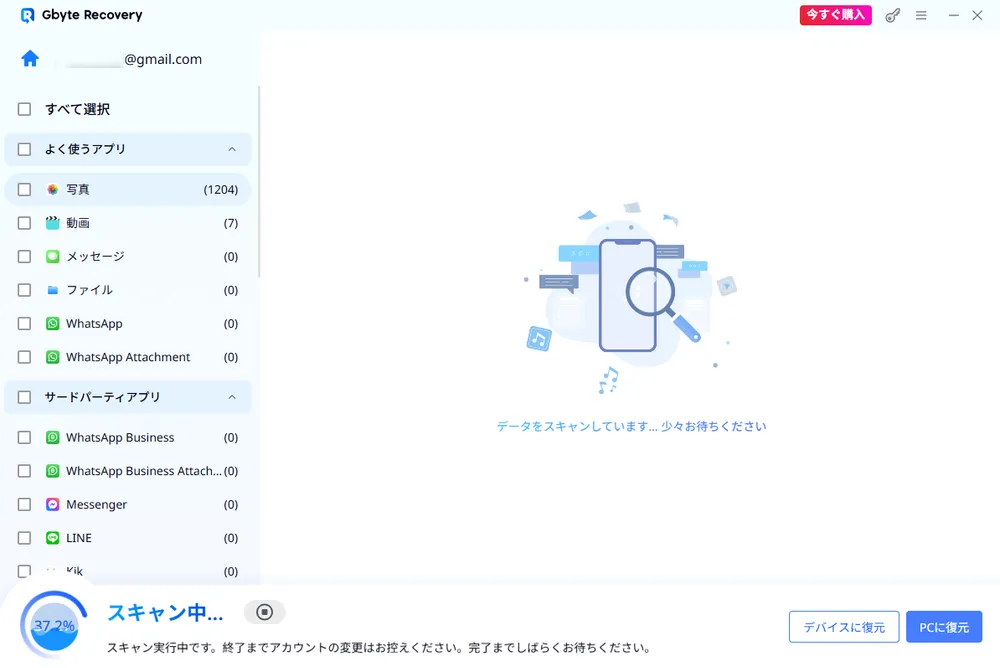Collapse the サードパーティアプリ section

(x=232, y=397)
